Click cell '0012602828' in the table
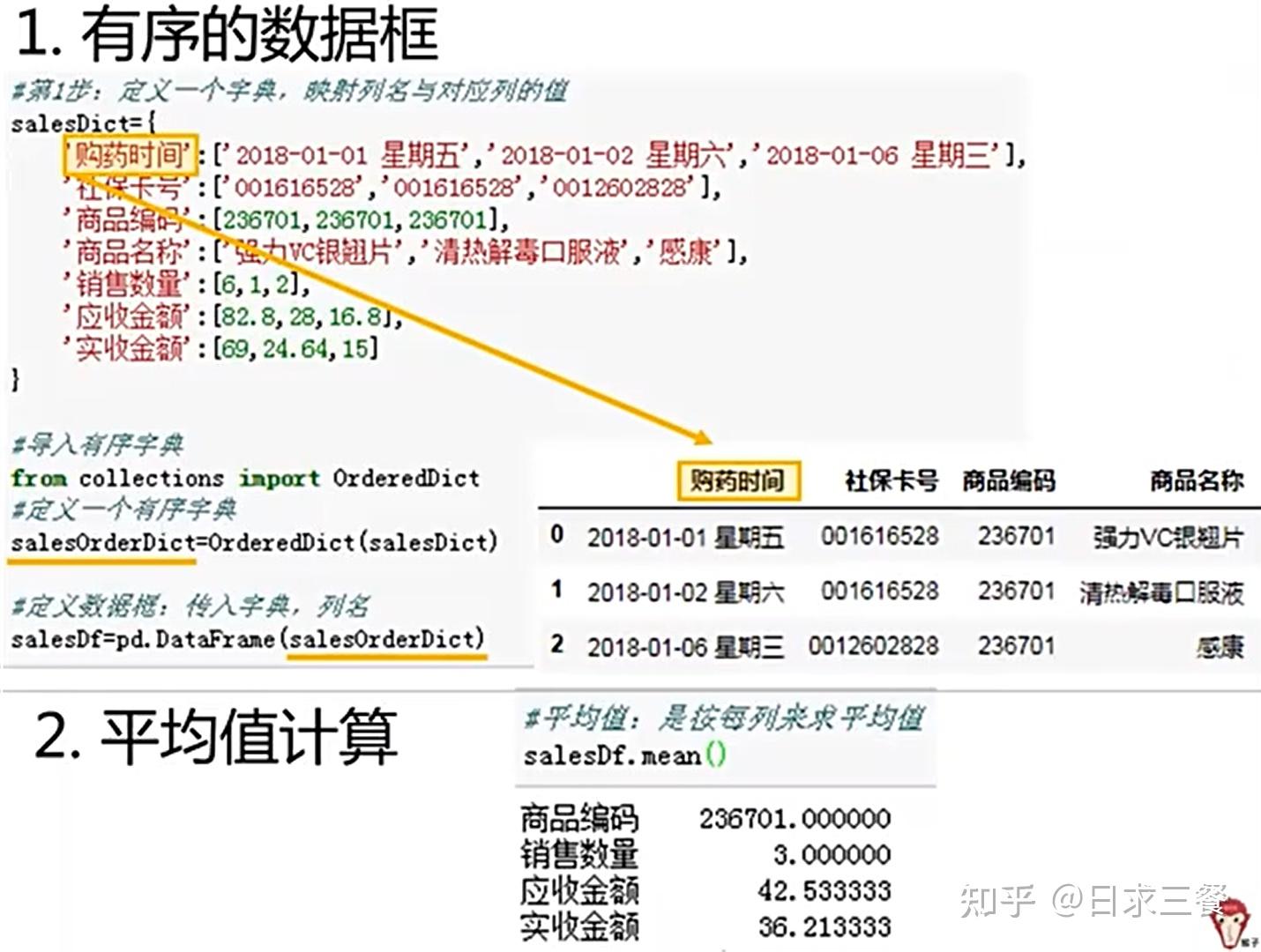Image resolution: width=1261 pixels, height=952 pixels. [x=874, y=646]
